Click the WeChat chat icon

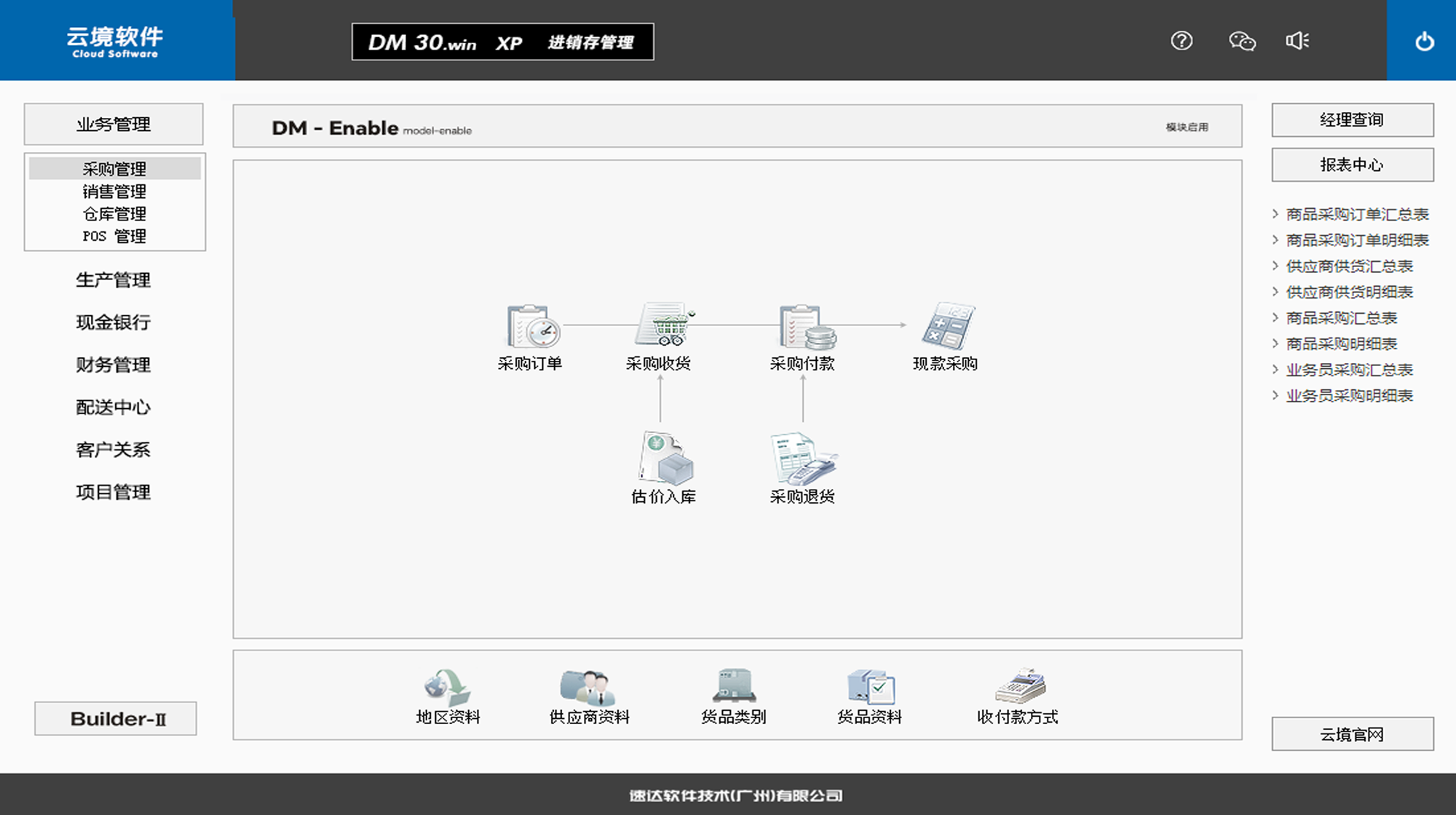[x=1242, y=41]
